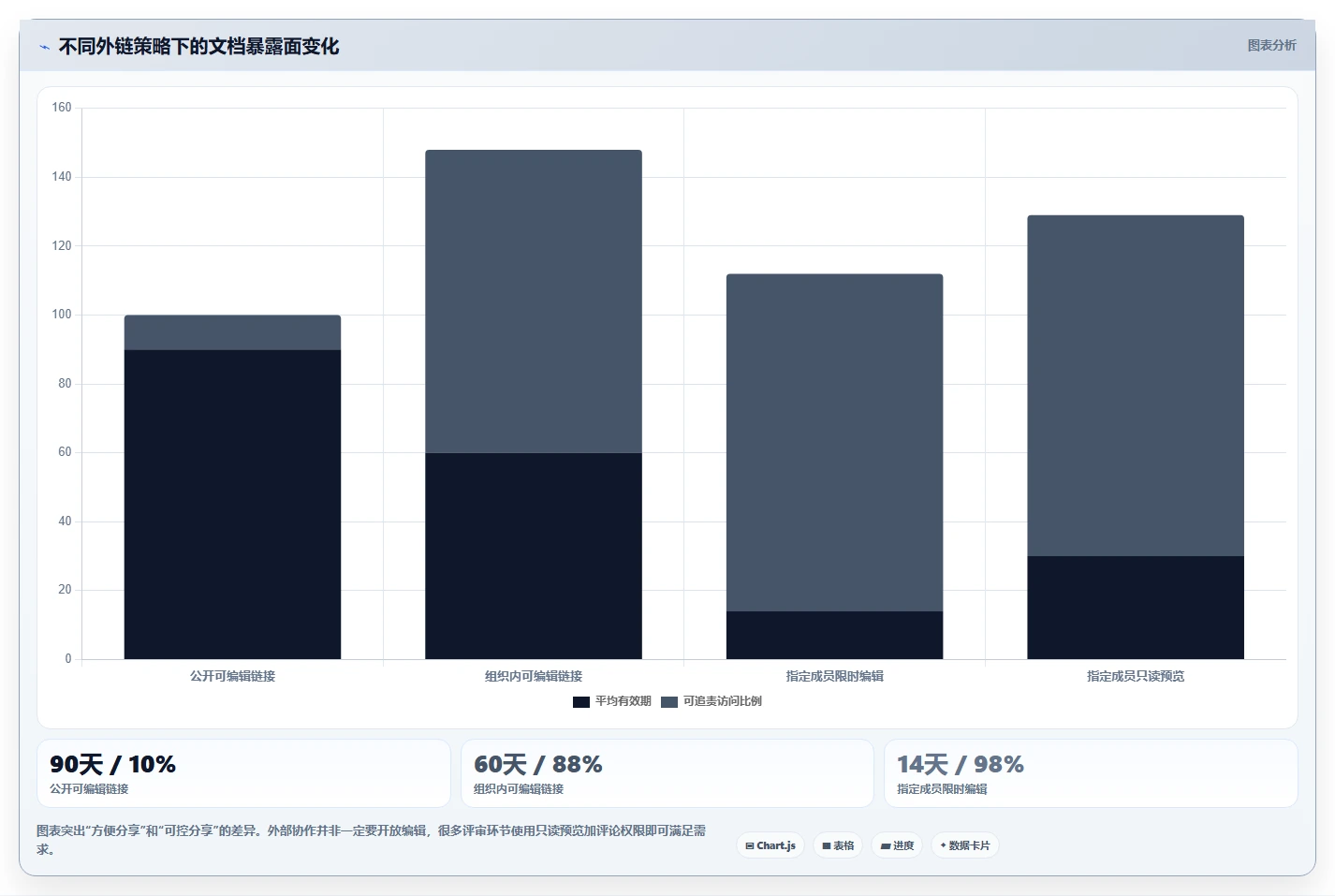Click the dark segment of 公开可编辑链接 bar
Image resolution: width=1335 pixels, height=896 pixels.
coord(232,505)
